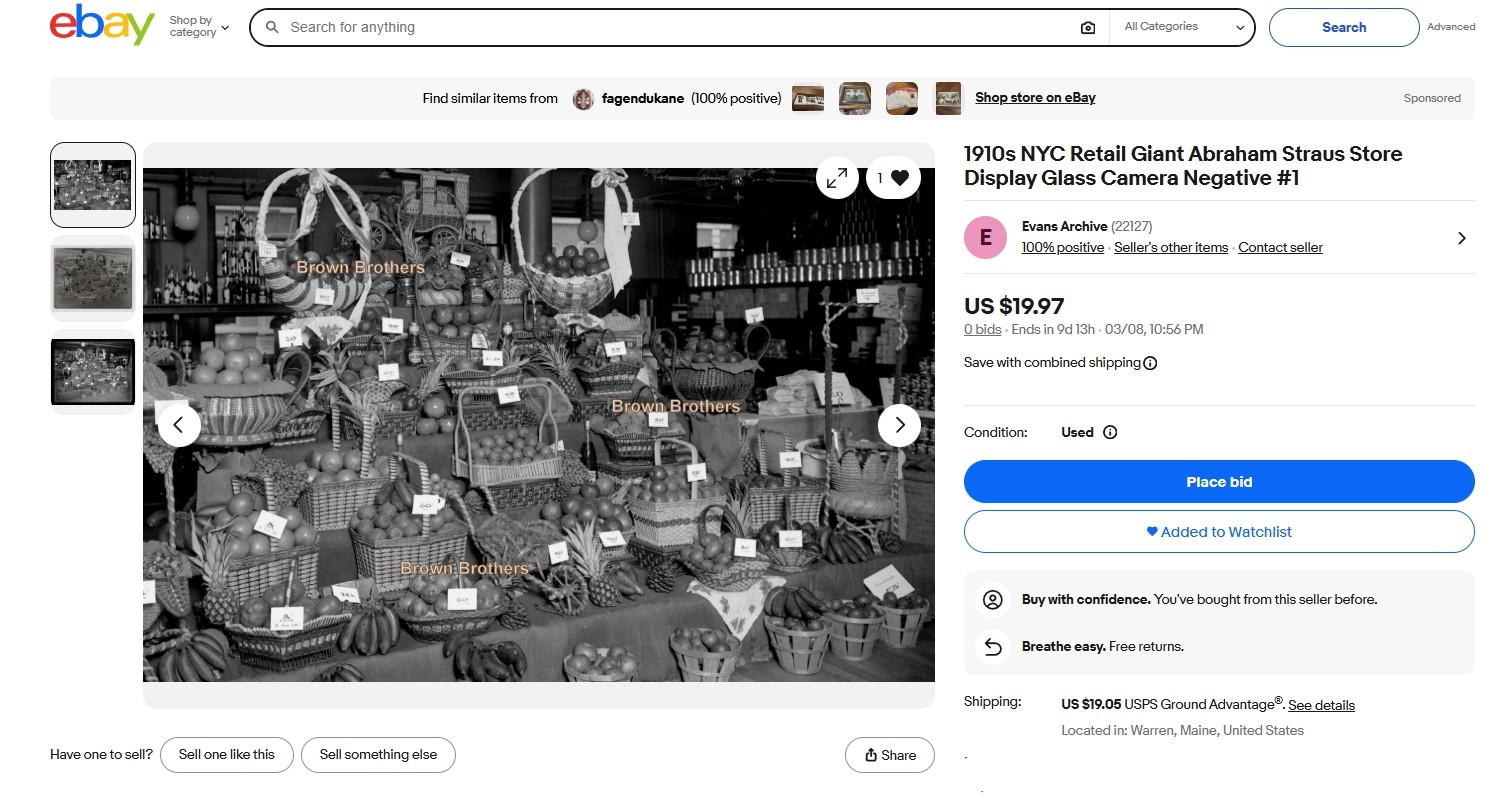Viewport: 1492px width, 811px height.
Task: Click the eBay logo
Action: (102, 27)
